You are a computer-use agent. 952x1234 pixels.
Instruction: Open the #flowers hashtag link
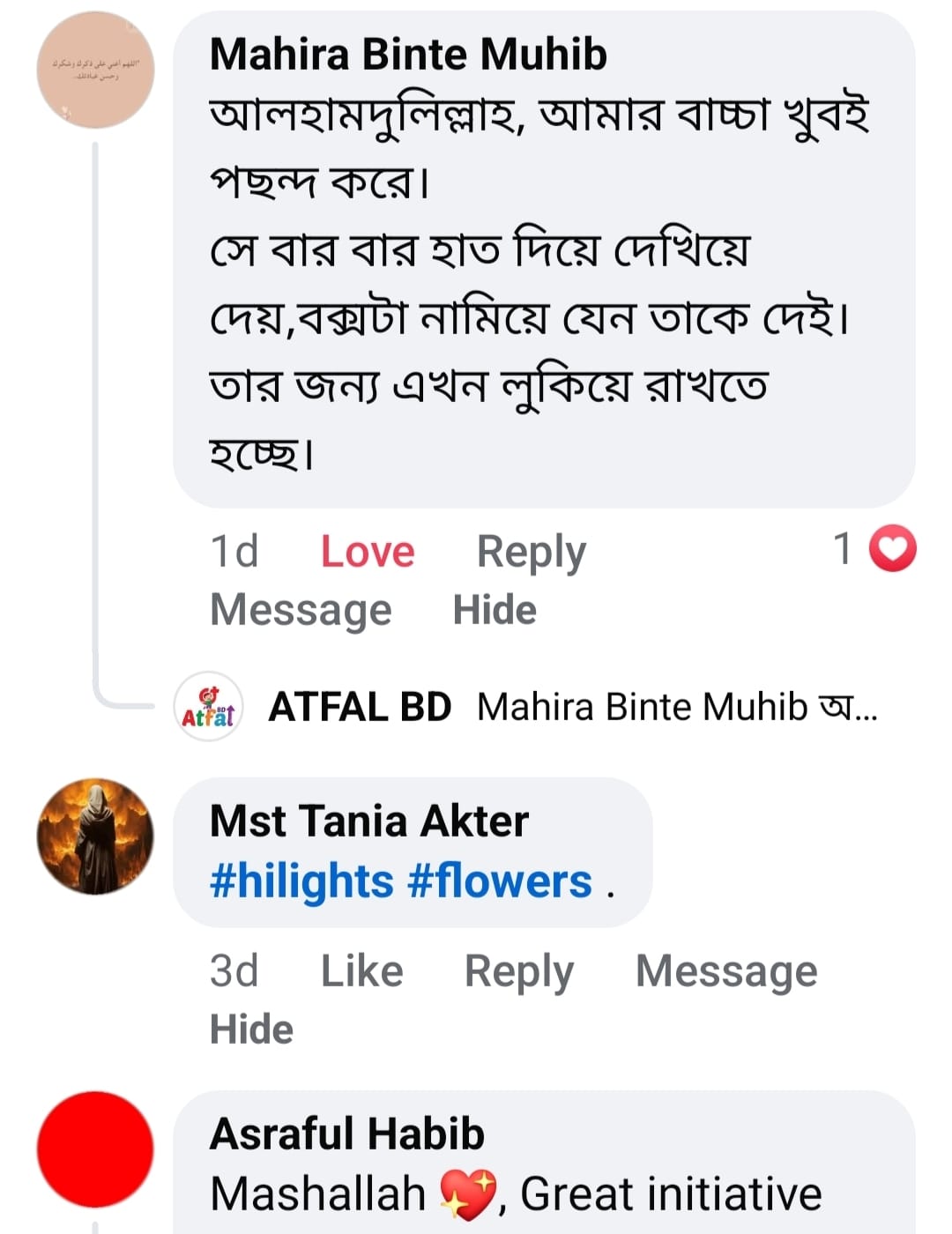(x=500, y=881)
